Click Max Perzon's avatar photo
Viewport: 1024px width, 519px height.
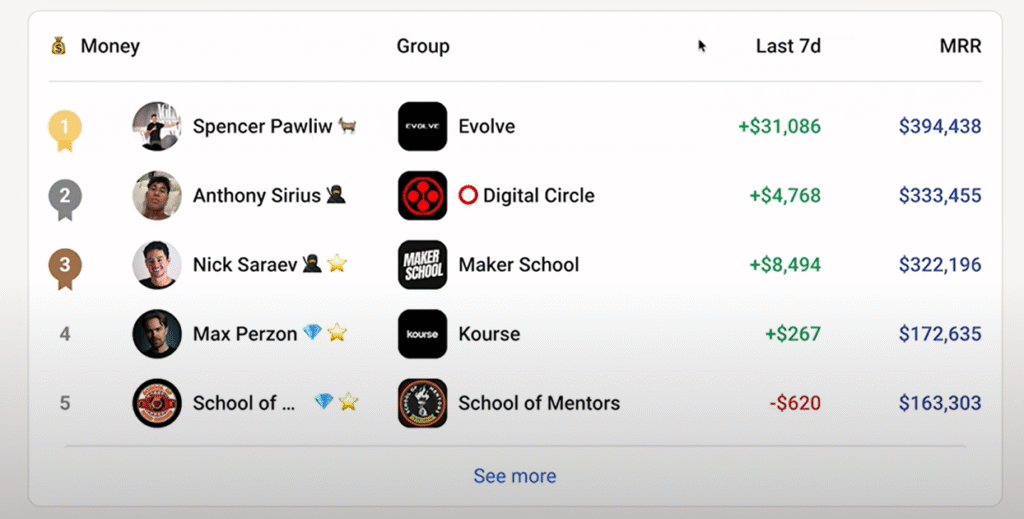pyautogui.click(x=157, y=334)
